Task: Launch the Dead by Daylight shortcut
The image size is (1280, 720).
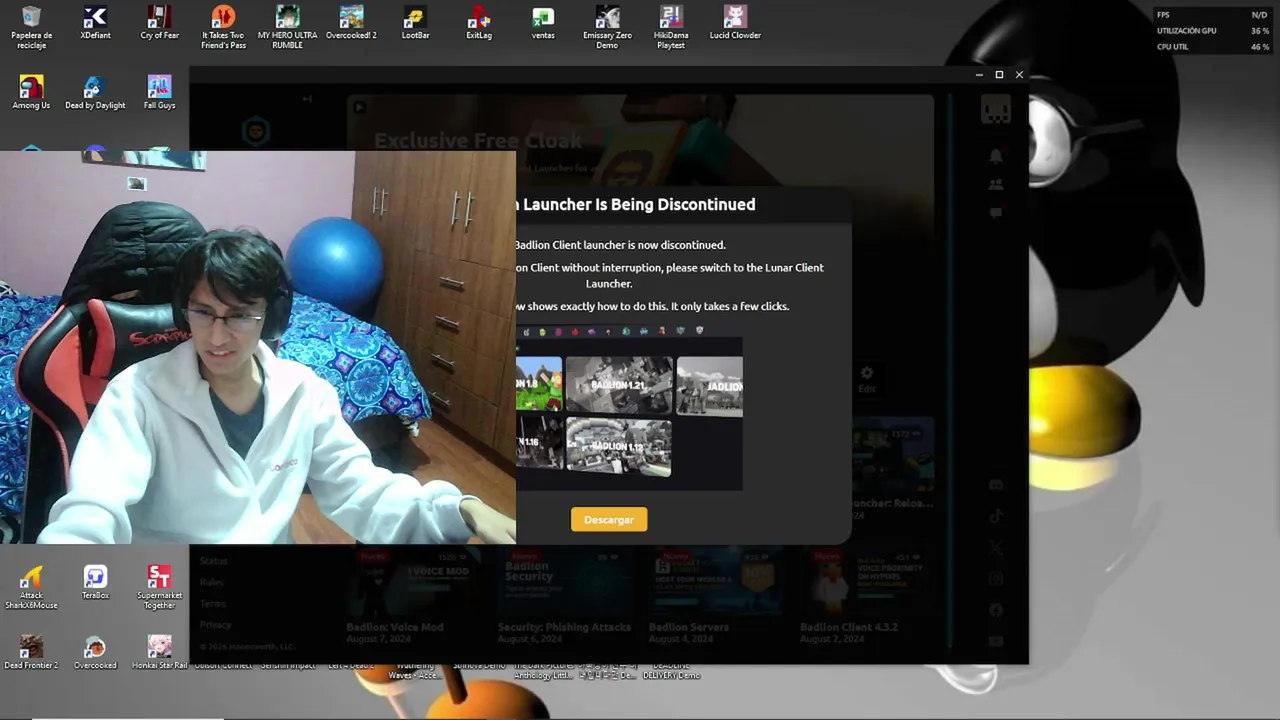Action: tap(95, 93)
